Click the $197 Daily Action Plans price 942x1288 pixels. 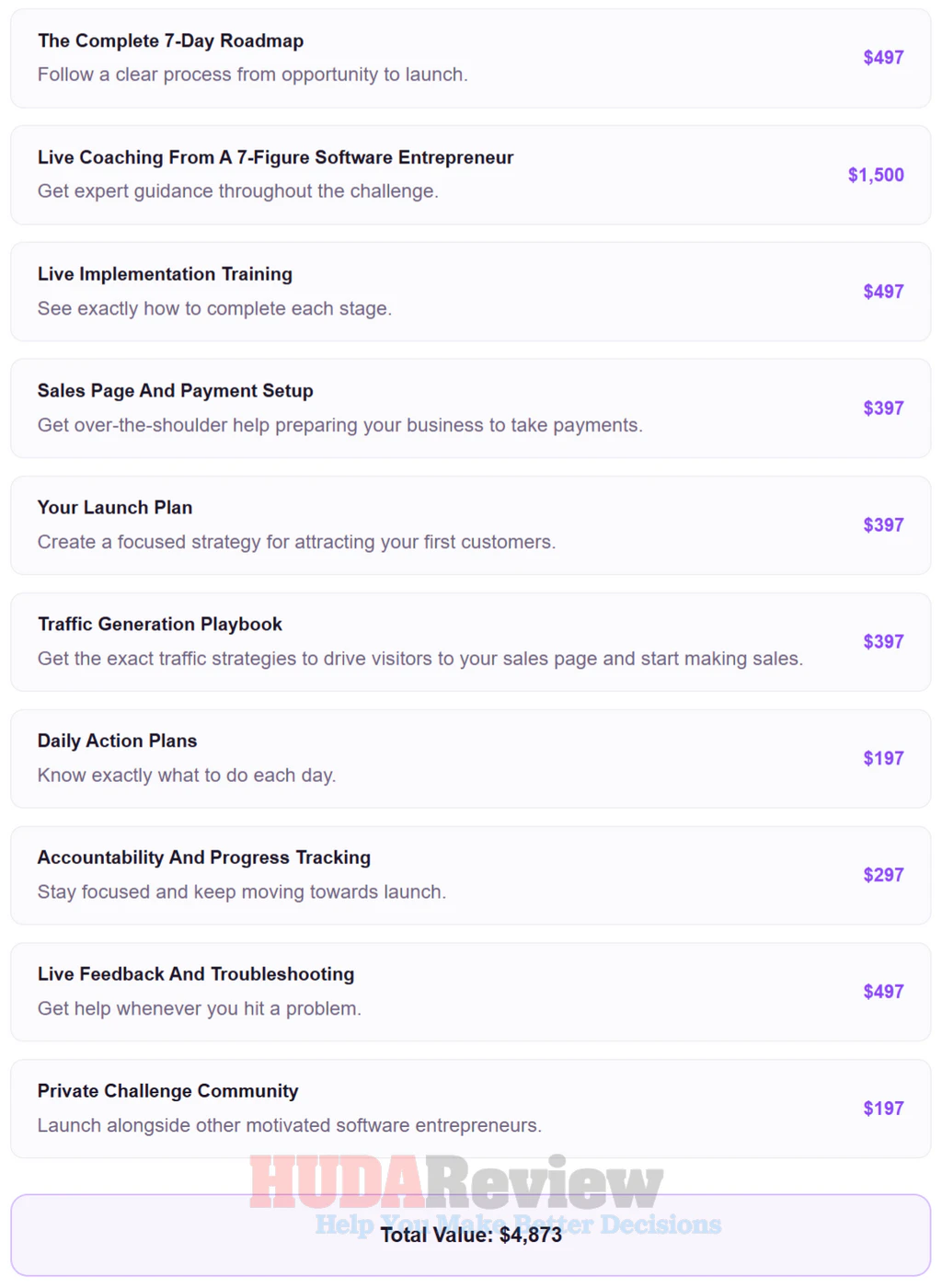tap(883, 758)
